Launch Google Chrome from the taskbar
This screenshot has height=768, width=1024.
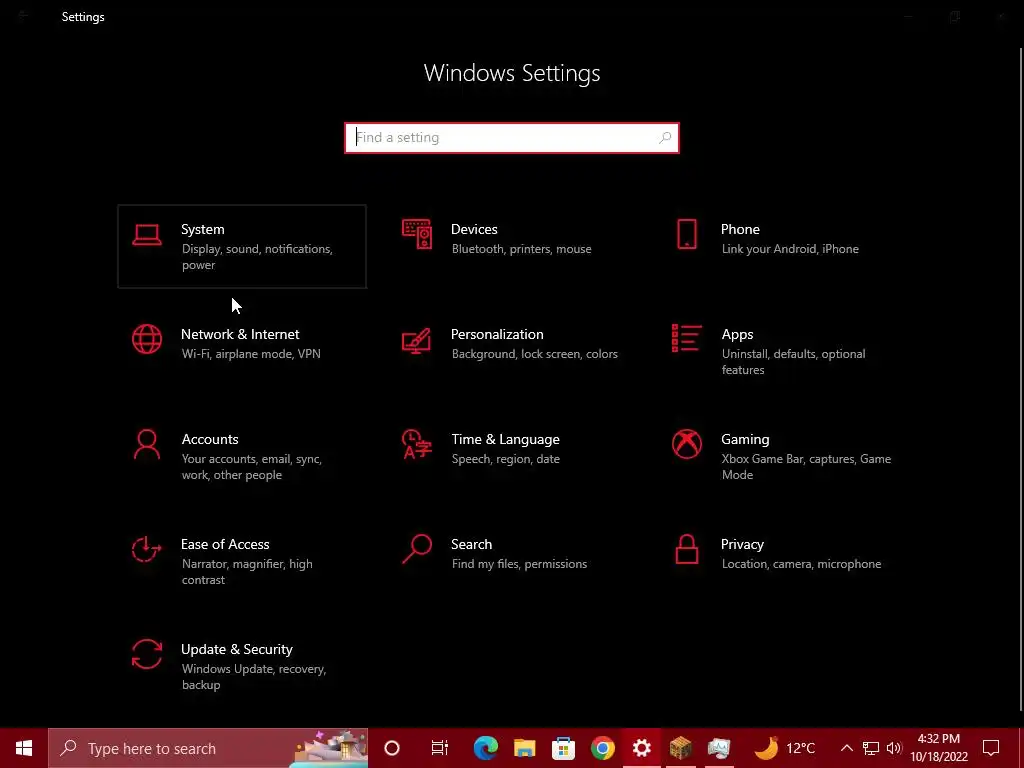602,748
